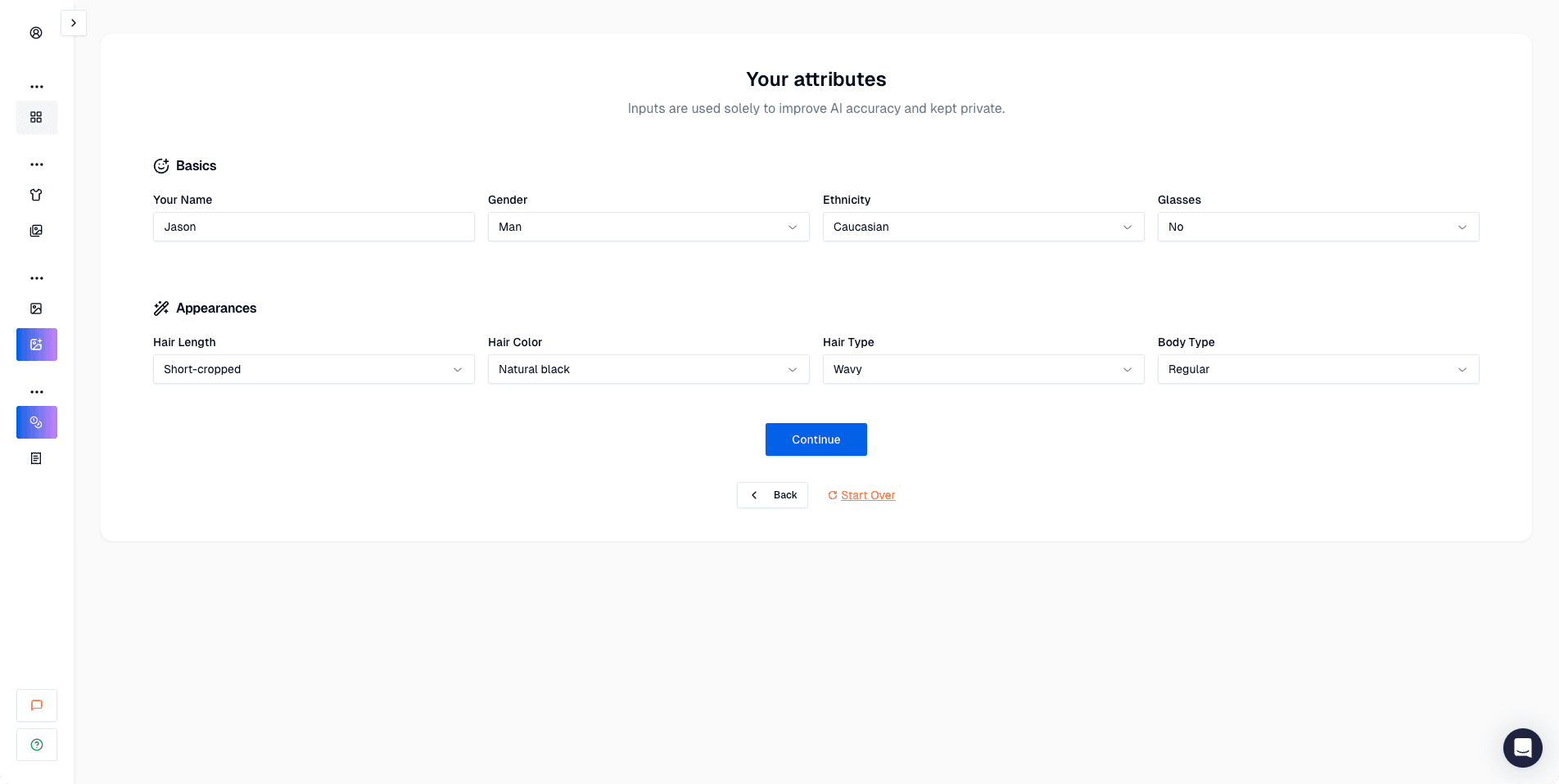The width and height of the screenshot is (1559, 784).
Task: Open the dashboard grid icon in sidebar
Action: 36,117
